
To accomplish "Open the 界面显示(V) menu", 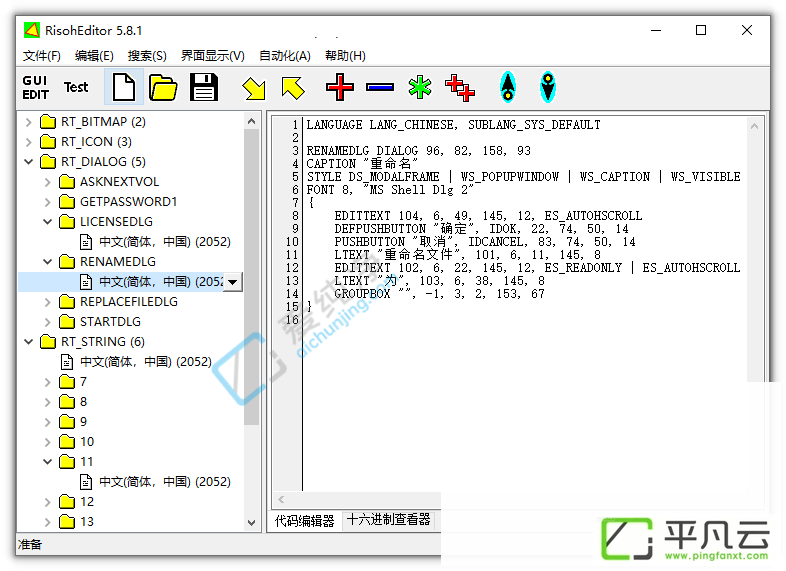I will pyautogui.click(x=213, y=56).
